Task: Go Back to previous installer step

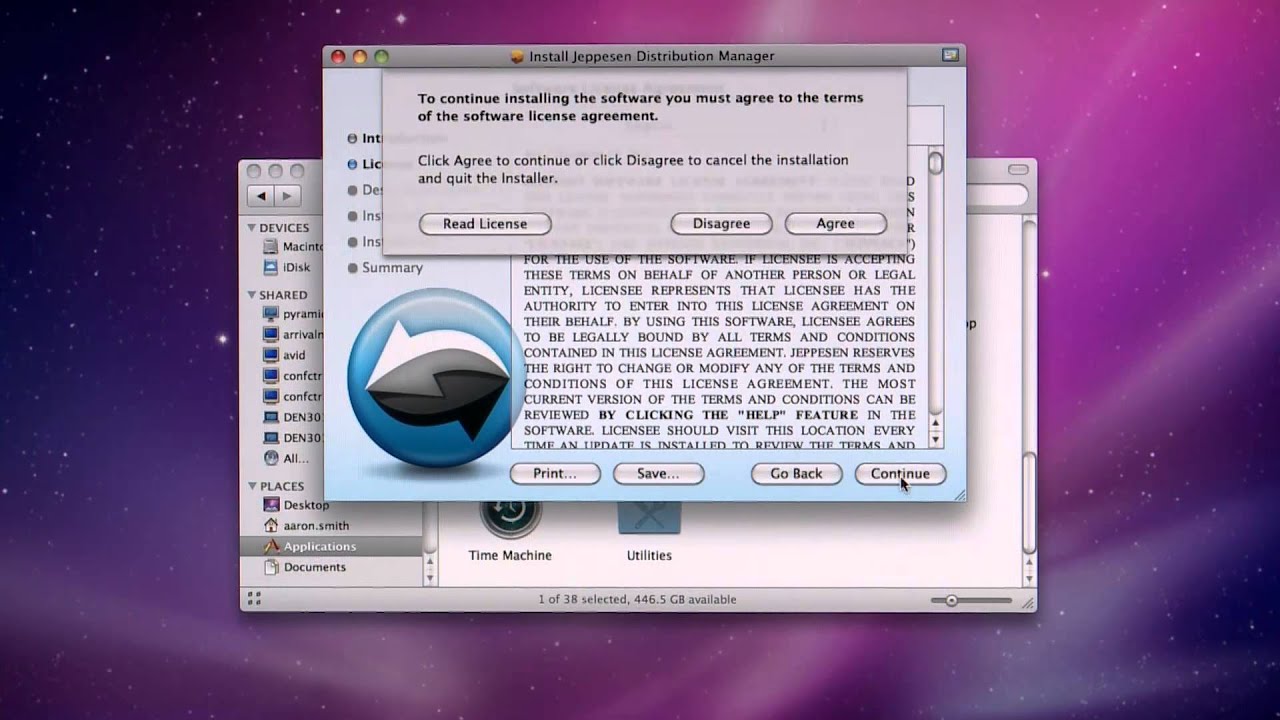Action: pyautogui.click(x=796, y=474)
